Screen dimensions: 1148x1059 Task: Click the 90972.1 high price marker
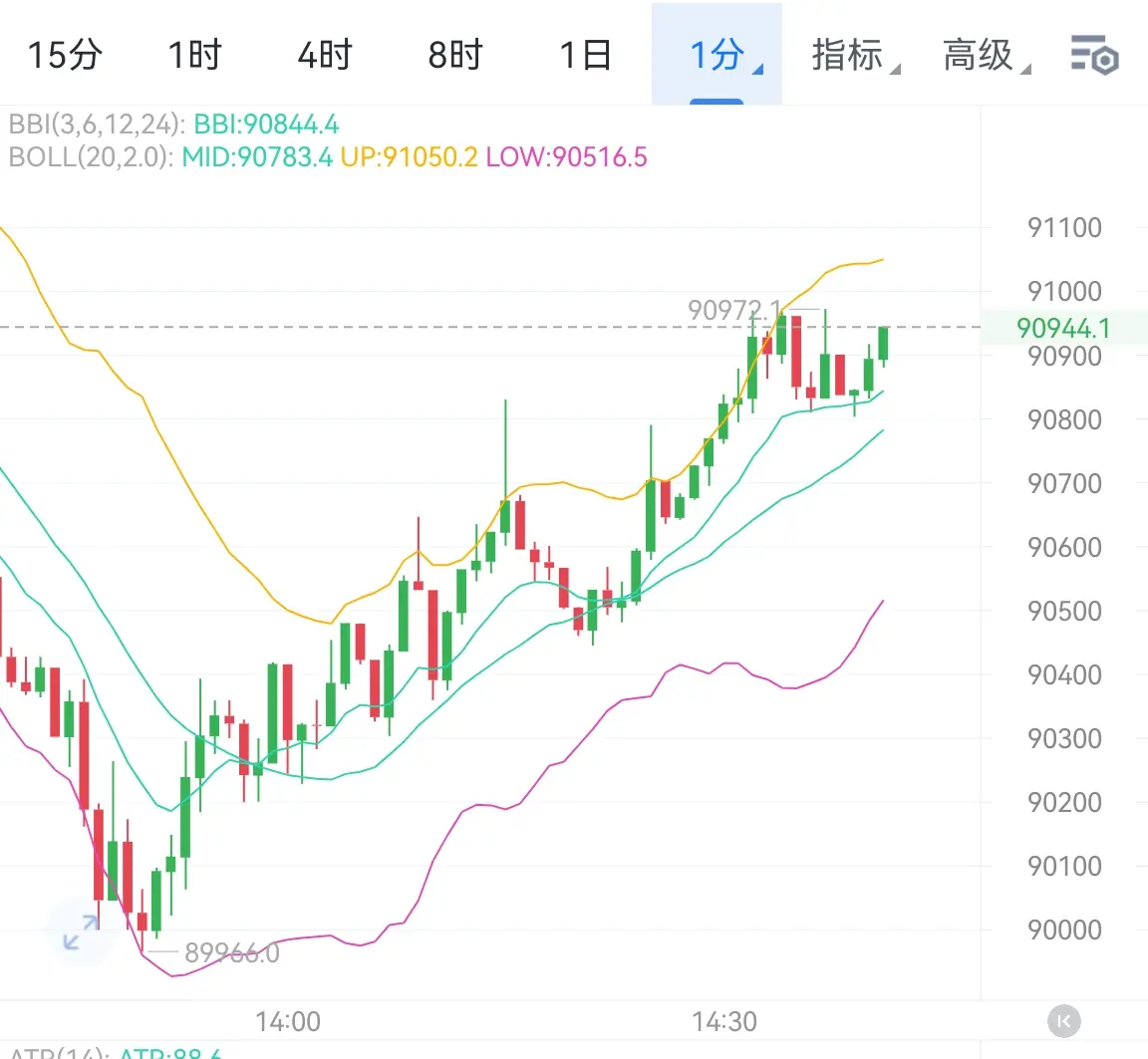(x=733, y=310)
